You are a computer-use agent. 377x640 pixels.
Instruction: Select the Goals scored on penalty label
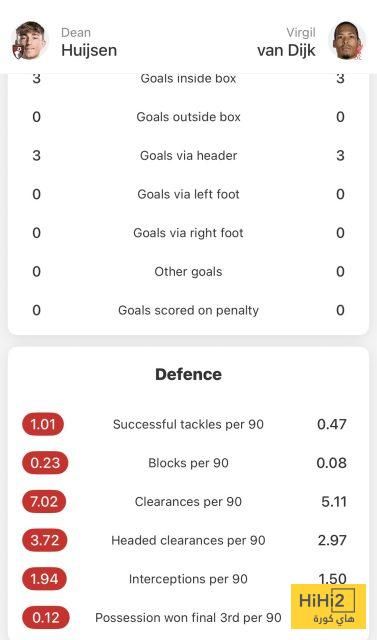click(188, 310)
